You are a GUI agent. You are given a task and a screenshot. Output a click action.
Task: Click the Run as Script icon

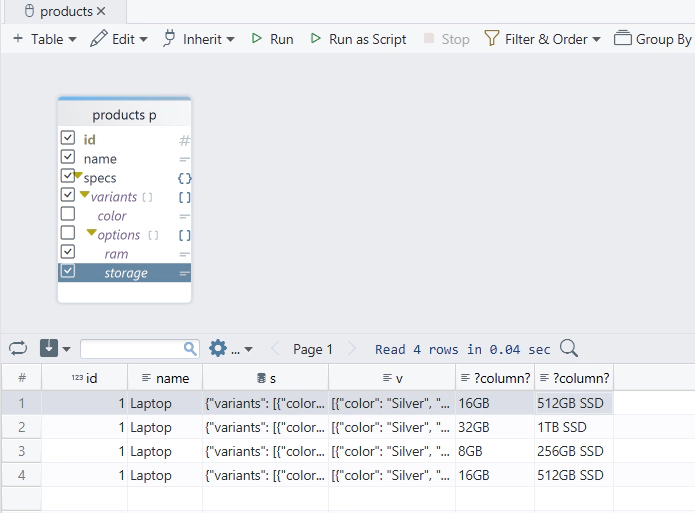[316, 39]
